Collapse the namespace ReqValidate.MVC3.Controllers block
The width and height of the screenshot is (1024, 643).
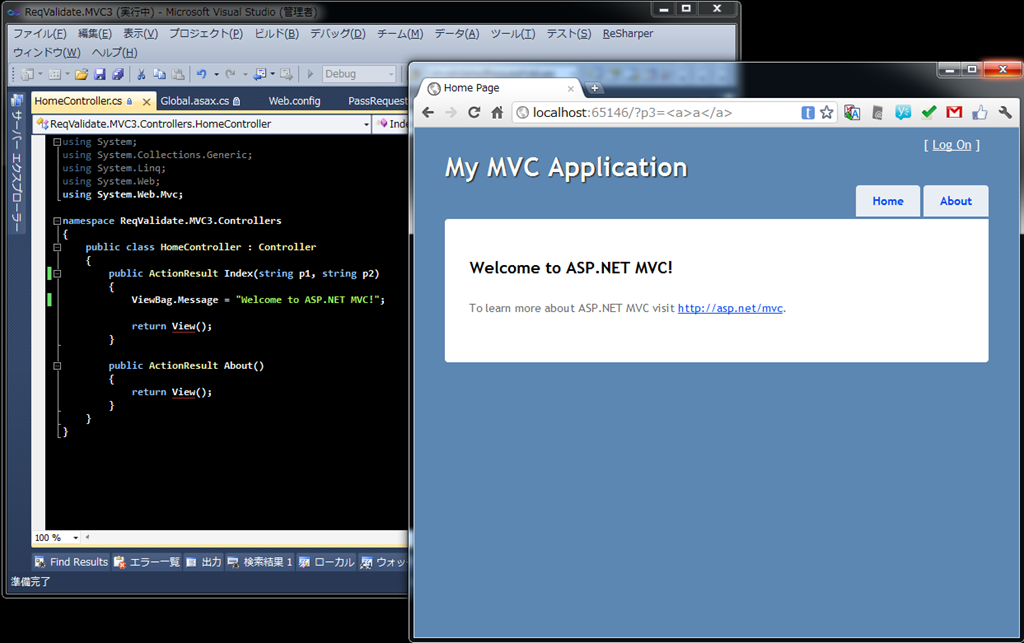click(57, 221)
